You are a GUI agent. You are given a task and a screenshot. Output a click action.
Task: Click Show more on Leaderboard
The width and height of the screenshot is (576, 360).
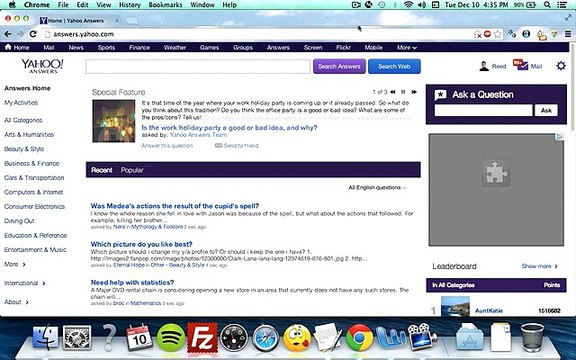(x=539, y=266)
